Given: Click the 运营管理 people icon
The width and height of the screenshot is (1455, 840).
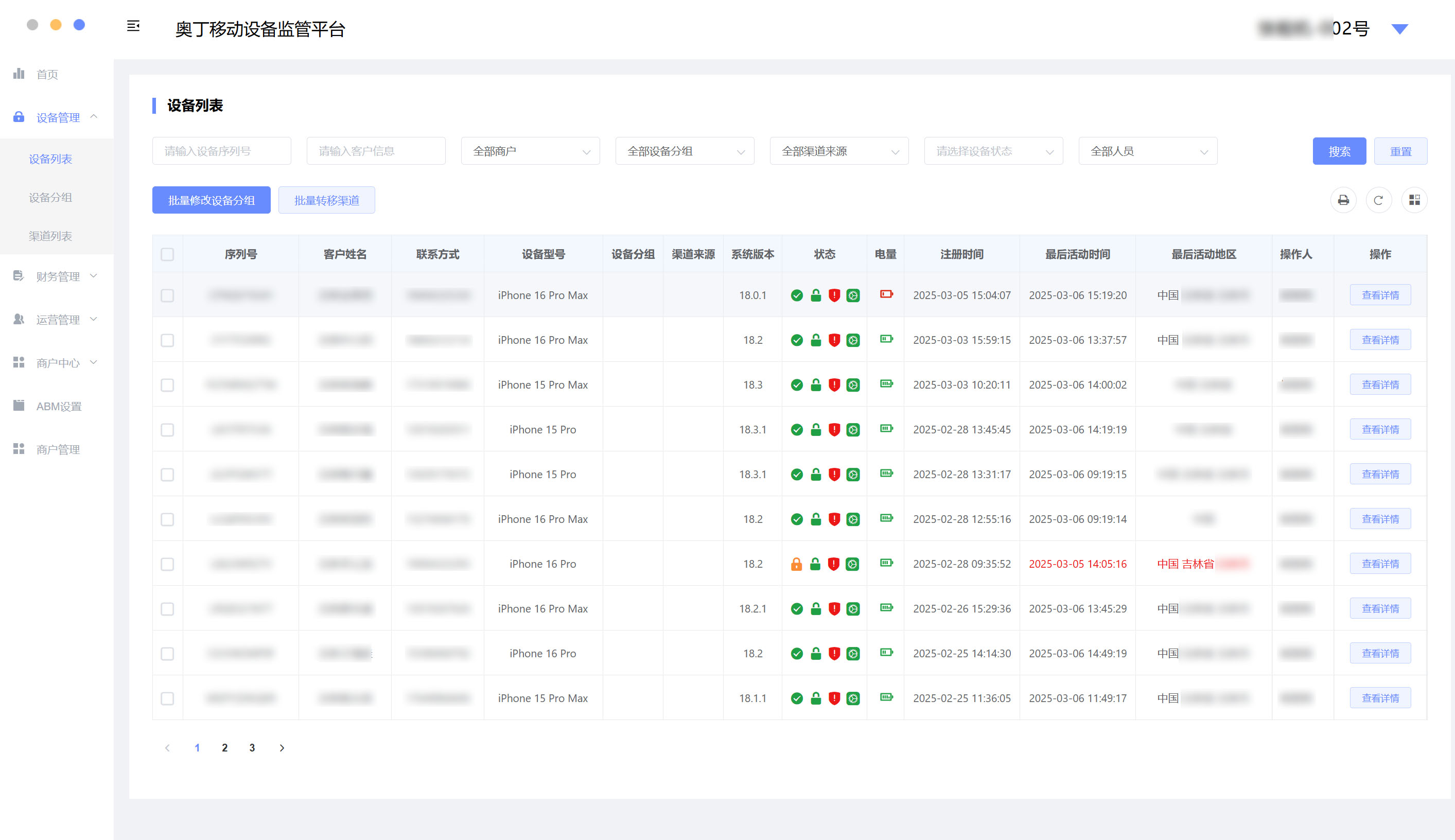Looking at the screenshot, I should click(x=19, y=319).
